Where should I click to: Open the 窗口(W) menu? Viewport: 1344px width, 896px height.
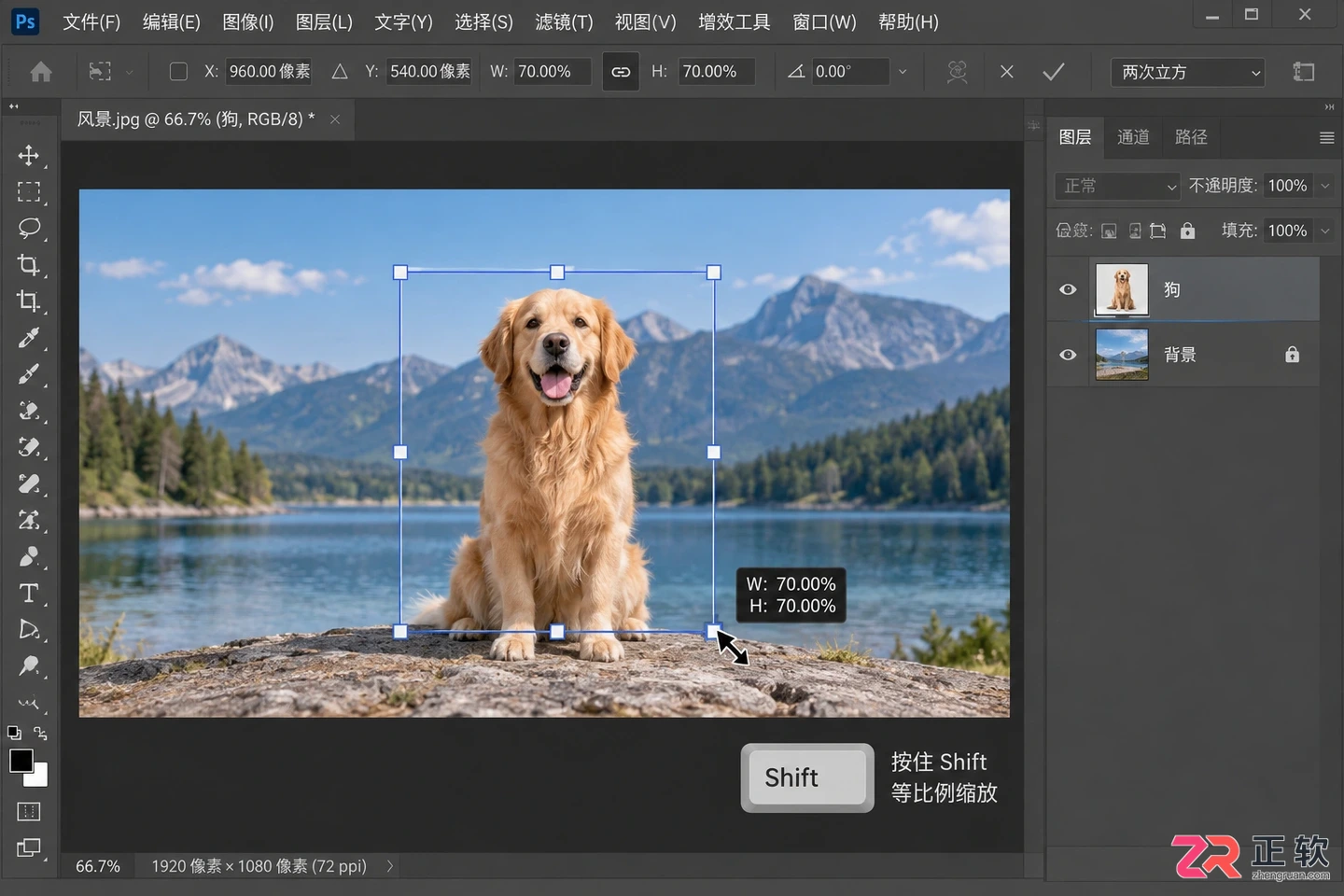coord(824,21)
